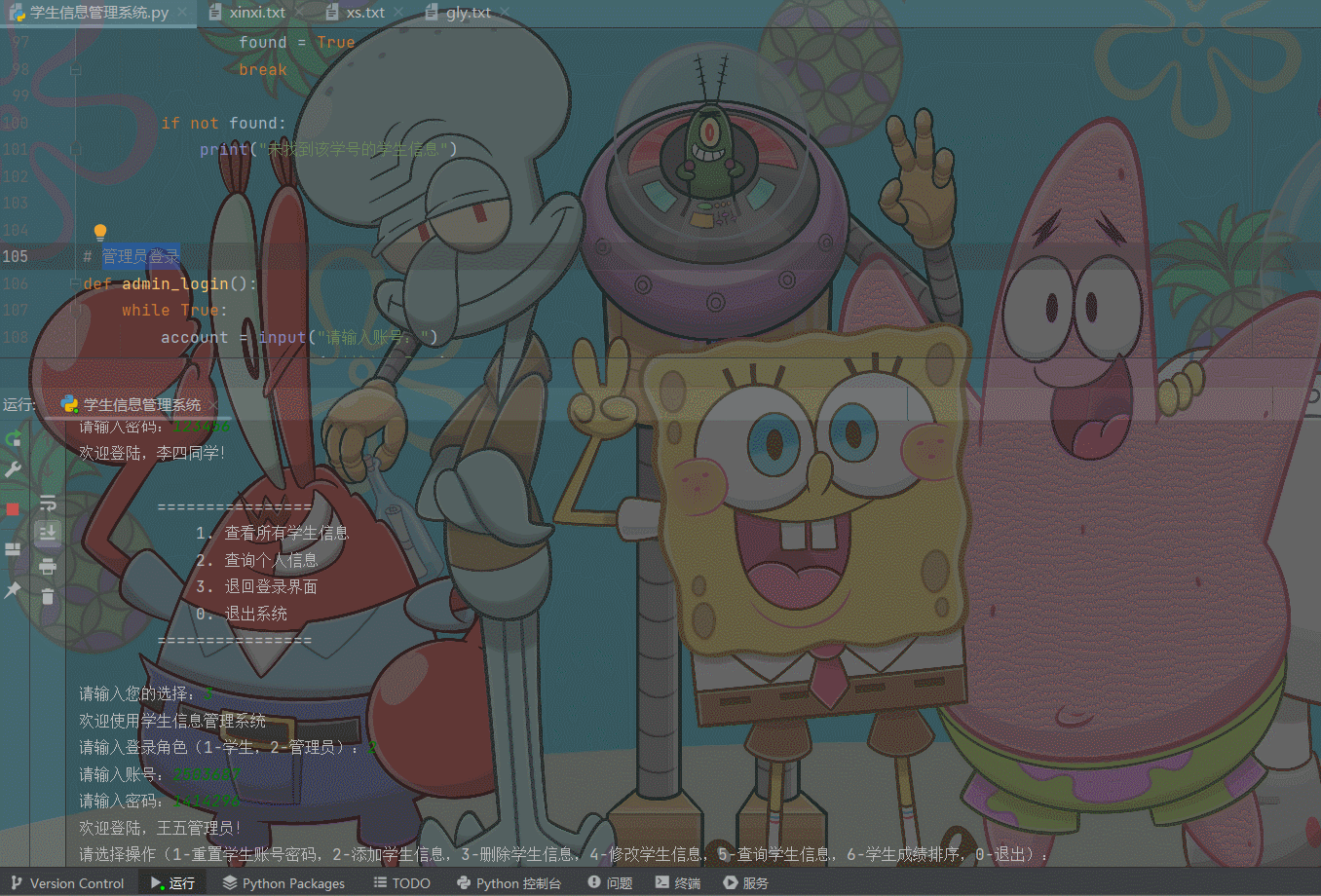Toggle soft-wrap in the Run console

coord(48,504)
